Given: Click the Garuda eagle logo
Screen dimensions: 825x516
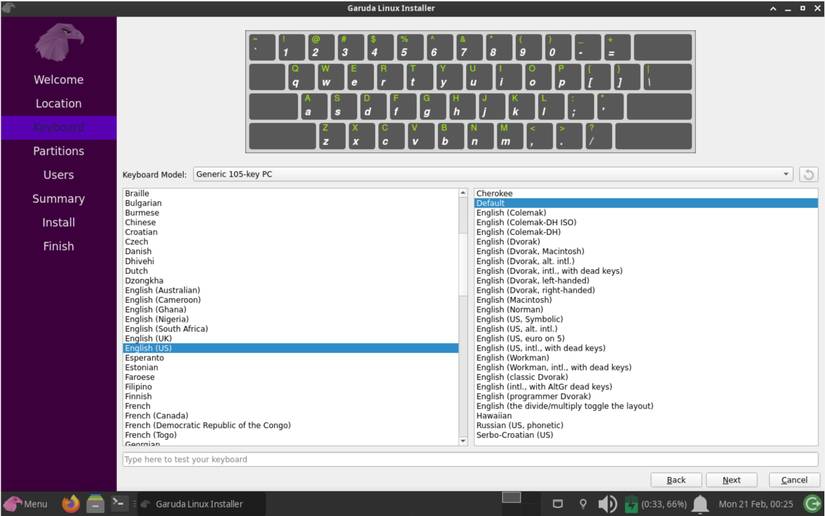Looking at the screenshot, I should [x=59, y=42].
